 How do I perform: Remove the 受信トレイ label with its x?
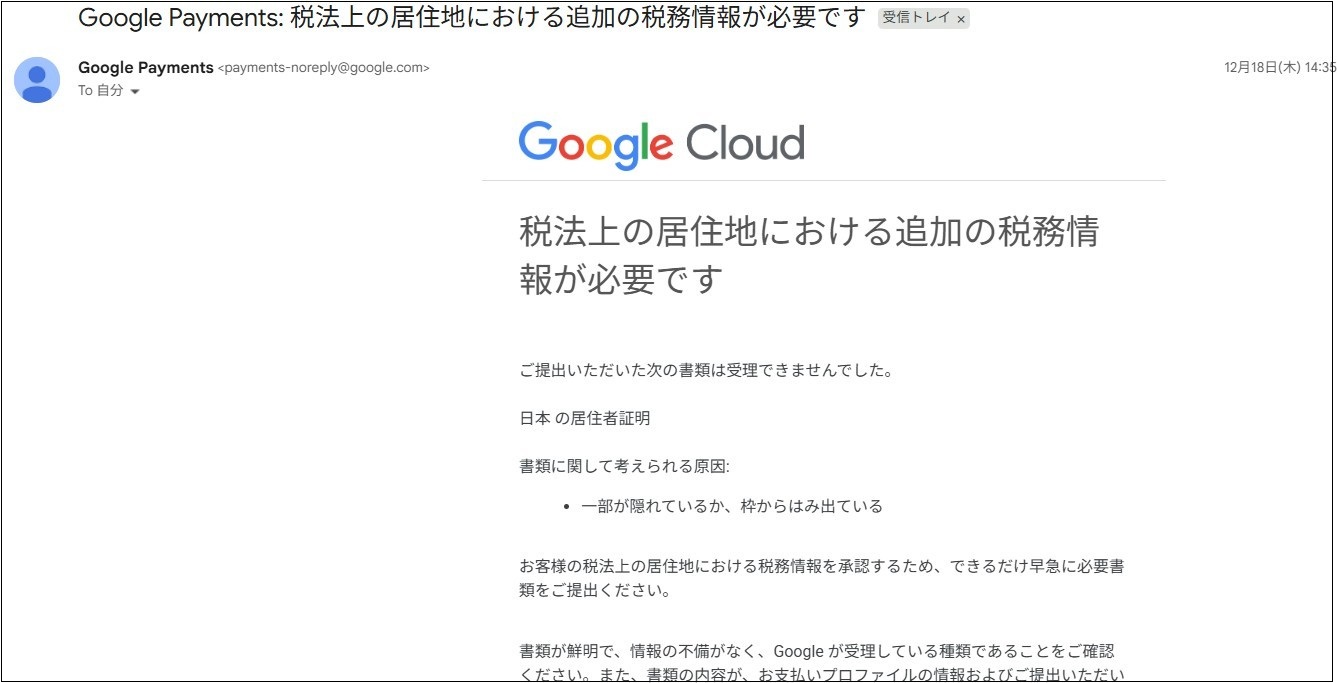click(x=961, y=19)
